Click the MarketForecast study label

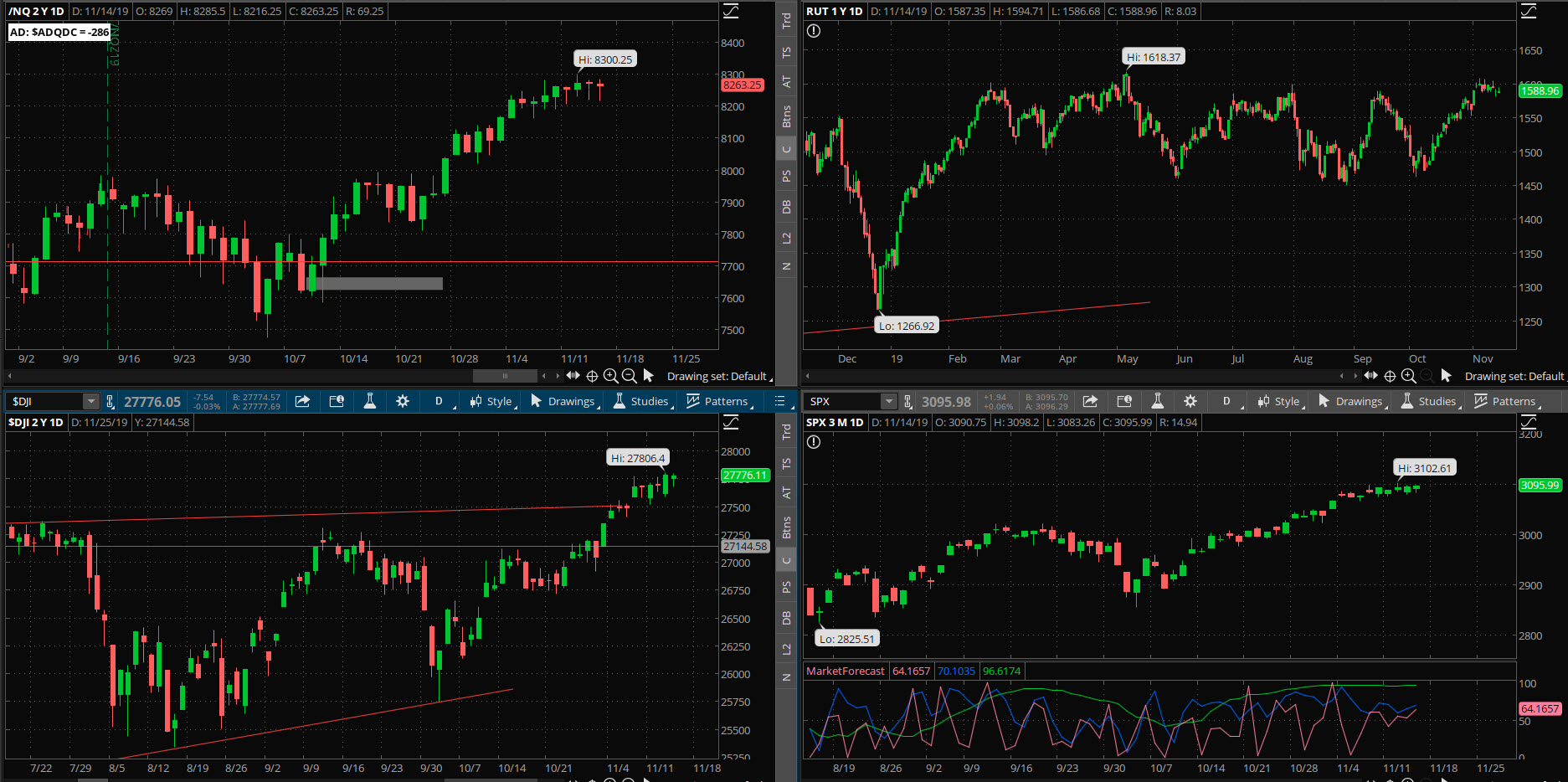pyautogui.click(x=845, y=671)
